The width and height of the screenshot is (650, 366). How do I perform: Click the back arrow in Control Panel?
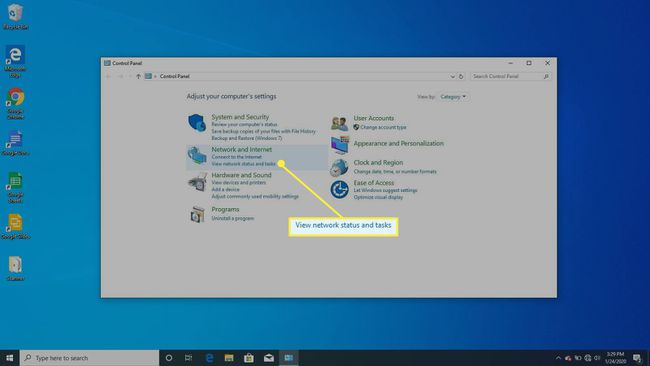(109, 76)
